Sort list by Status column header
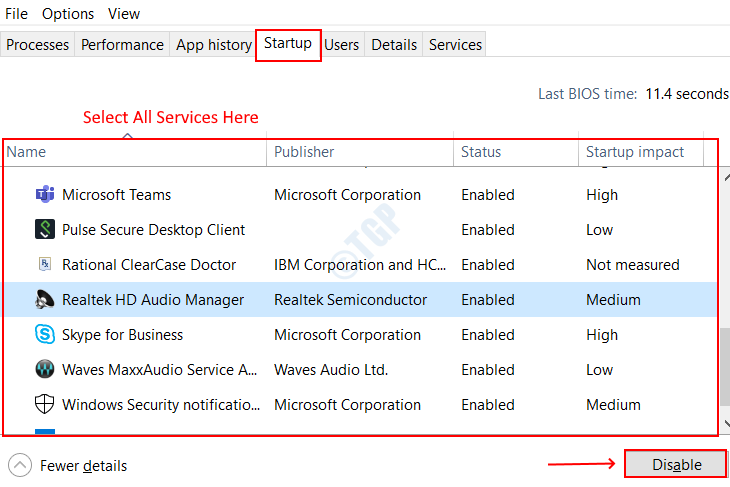This screenshot has height=487, width=730. 516,152
